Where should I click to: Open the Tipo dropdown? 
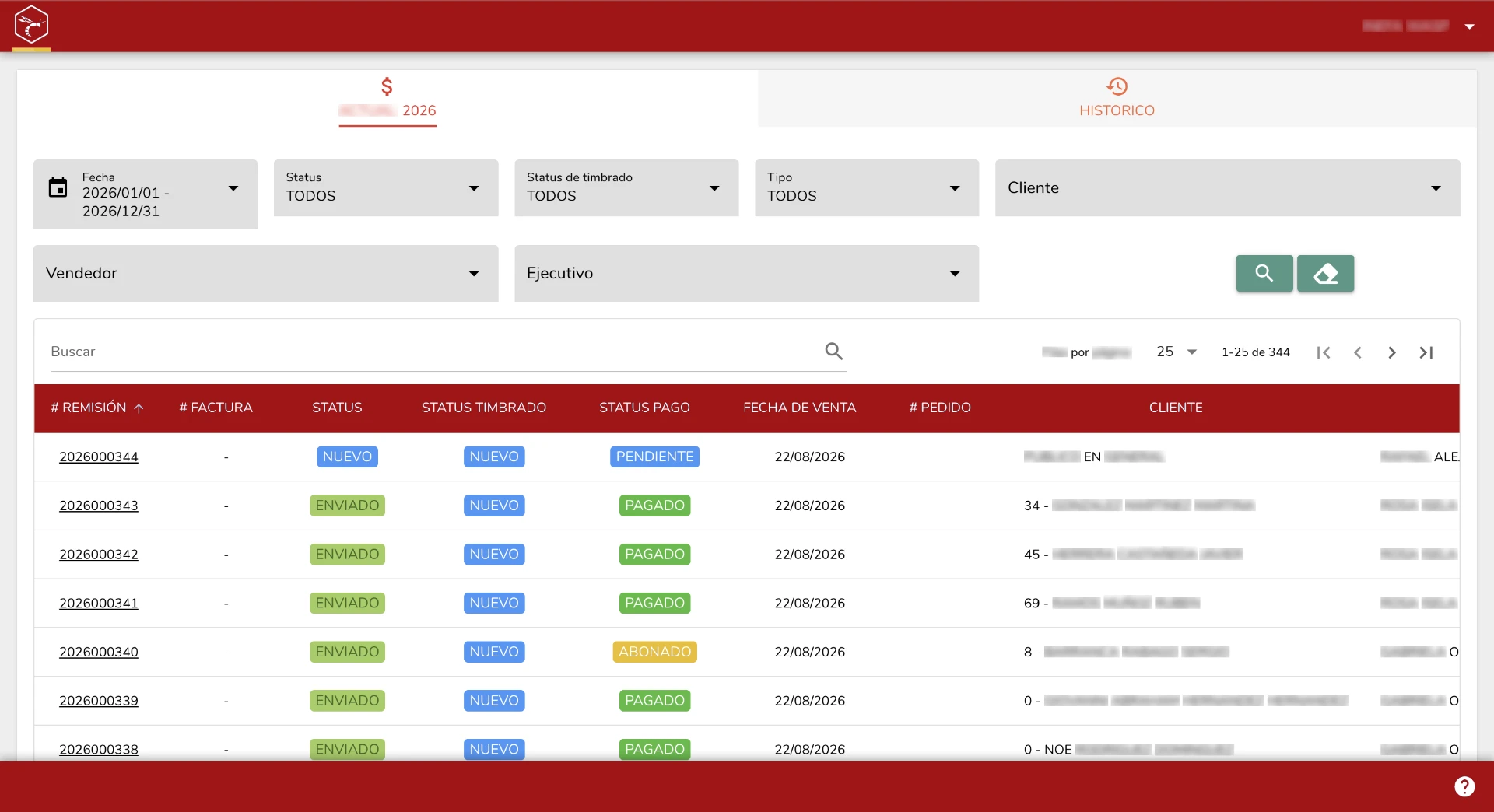(867, 187)
